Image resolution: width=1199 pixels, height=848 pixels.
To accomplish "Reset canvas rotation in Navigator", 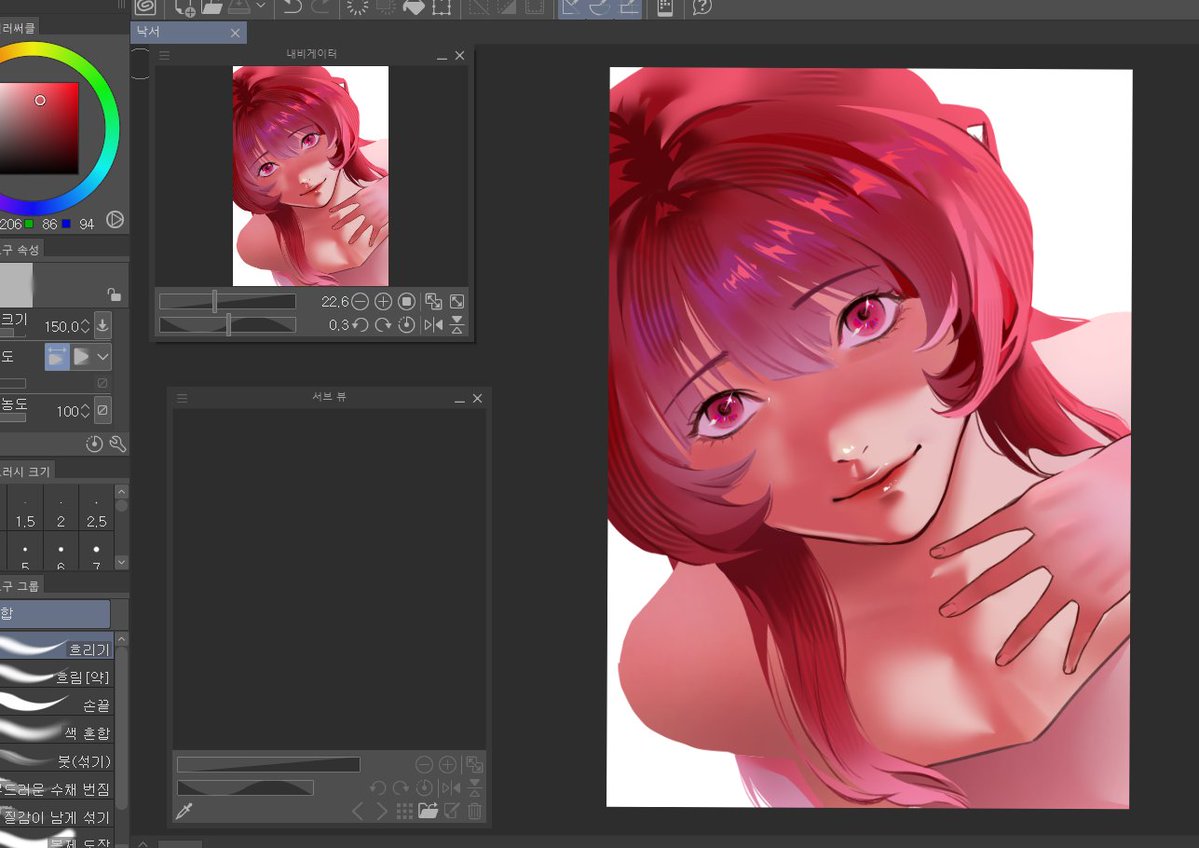I will [407, 325].
